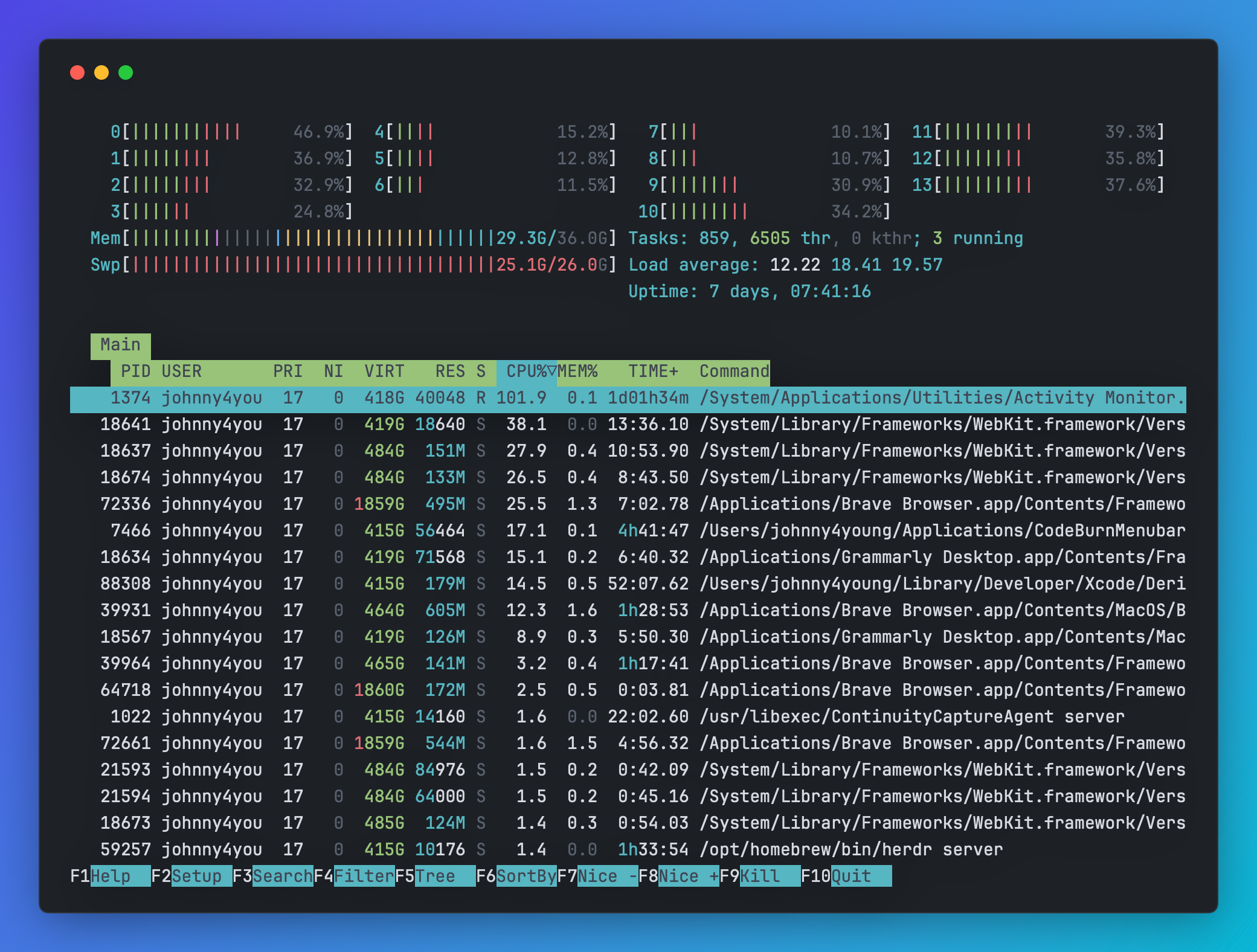Sort by the PID column header
This screenshot has height=952, width=1257.
coord(135,372)
